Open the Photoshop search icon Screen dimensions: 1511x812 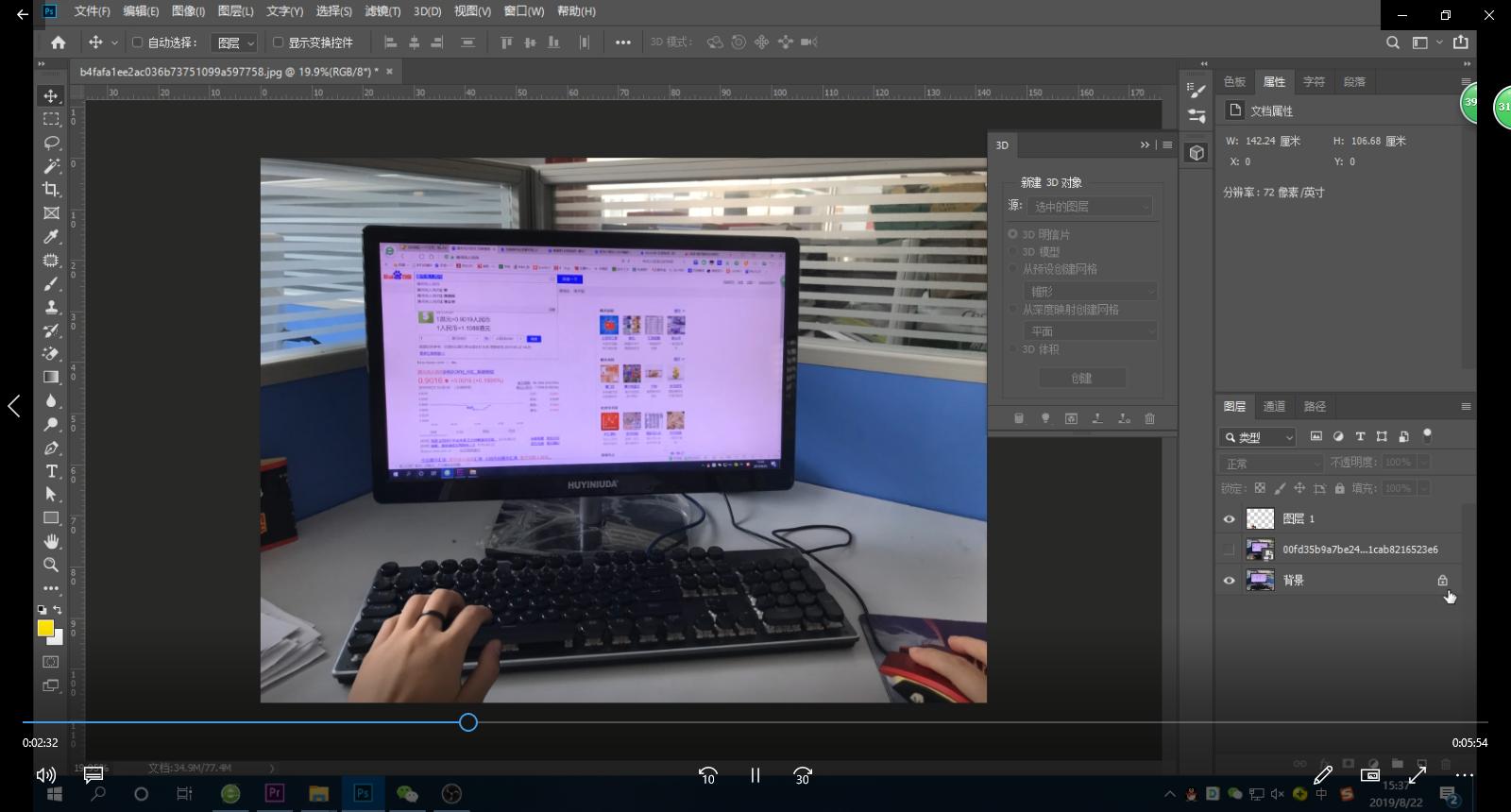(1393, 42)
